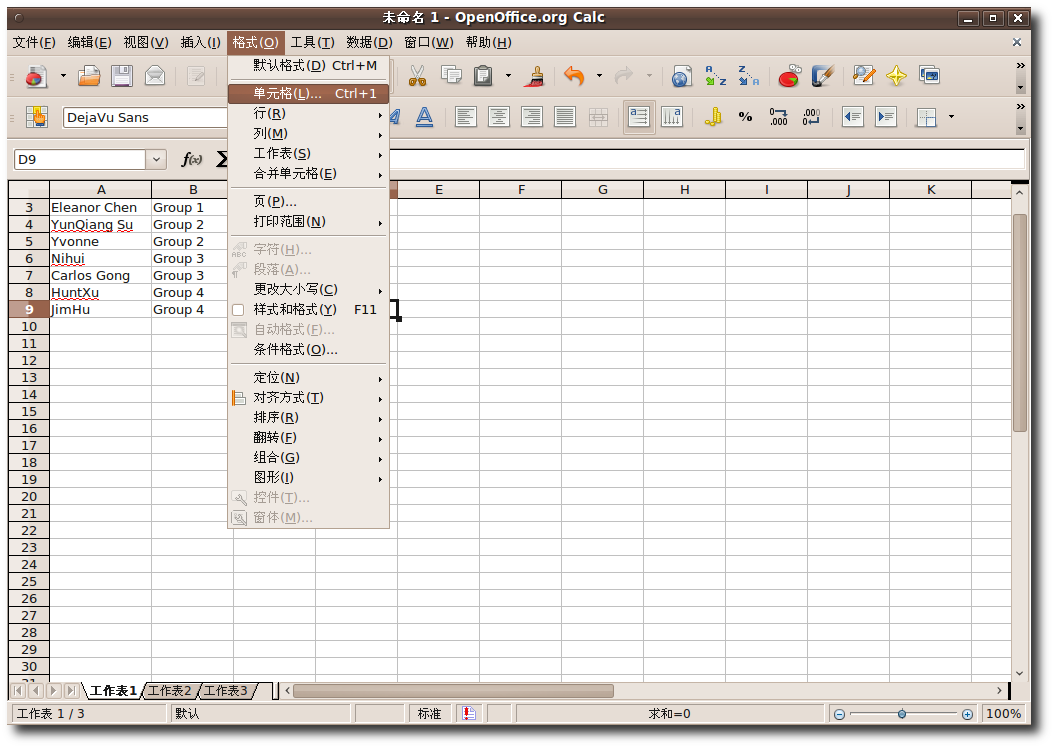This screenshot has height=748, width=1054.
Task: Click zoom out minus button
Action: pos(839,714)
